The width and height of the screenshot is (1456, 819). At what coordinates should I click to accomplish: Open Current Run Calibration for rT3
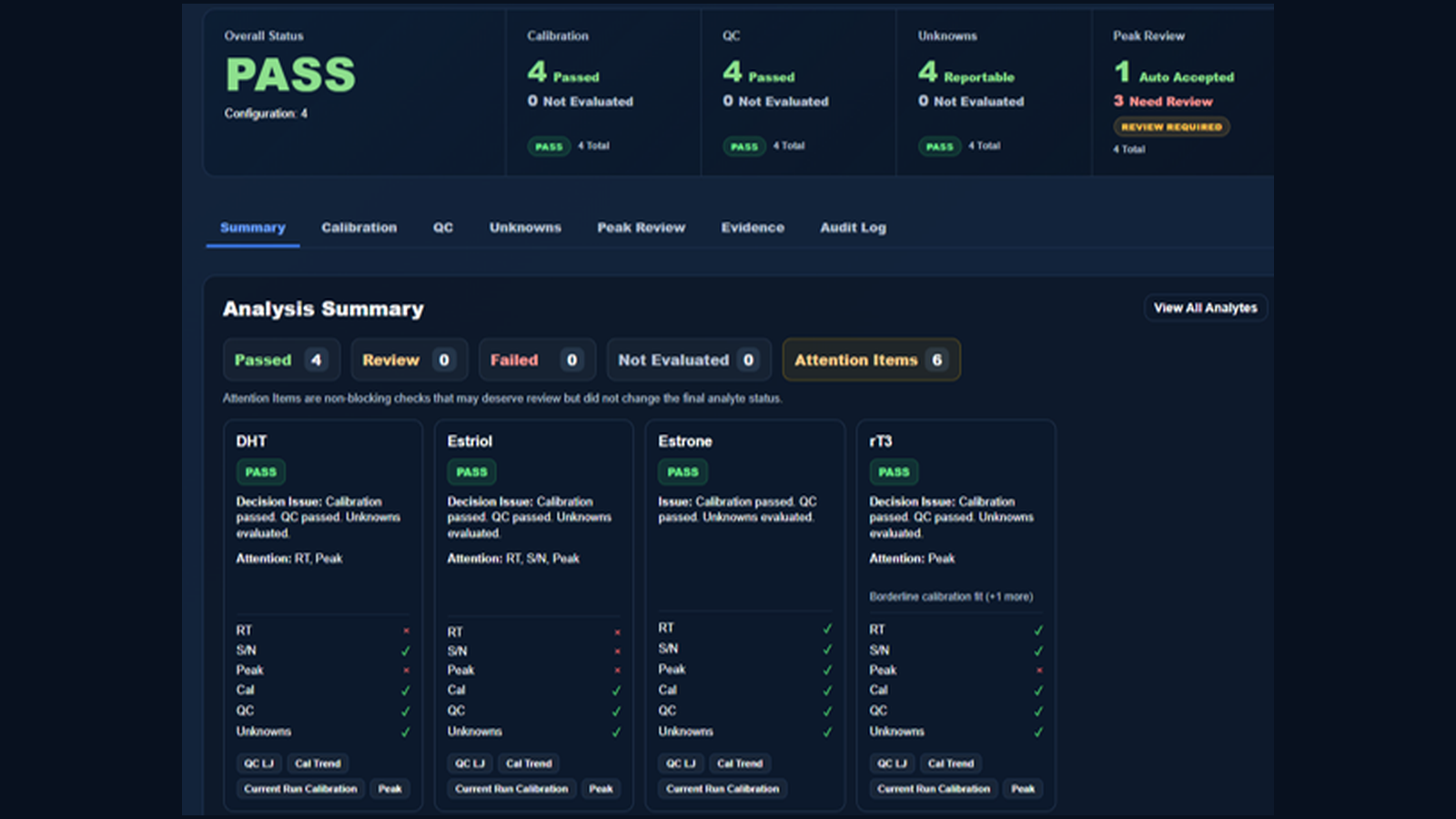pos(934,789)
